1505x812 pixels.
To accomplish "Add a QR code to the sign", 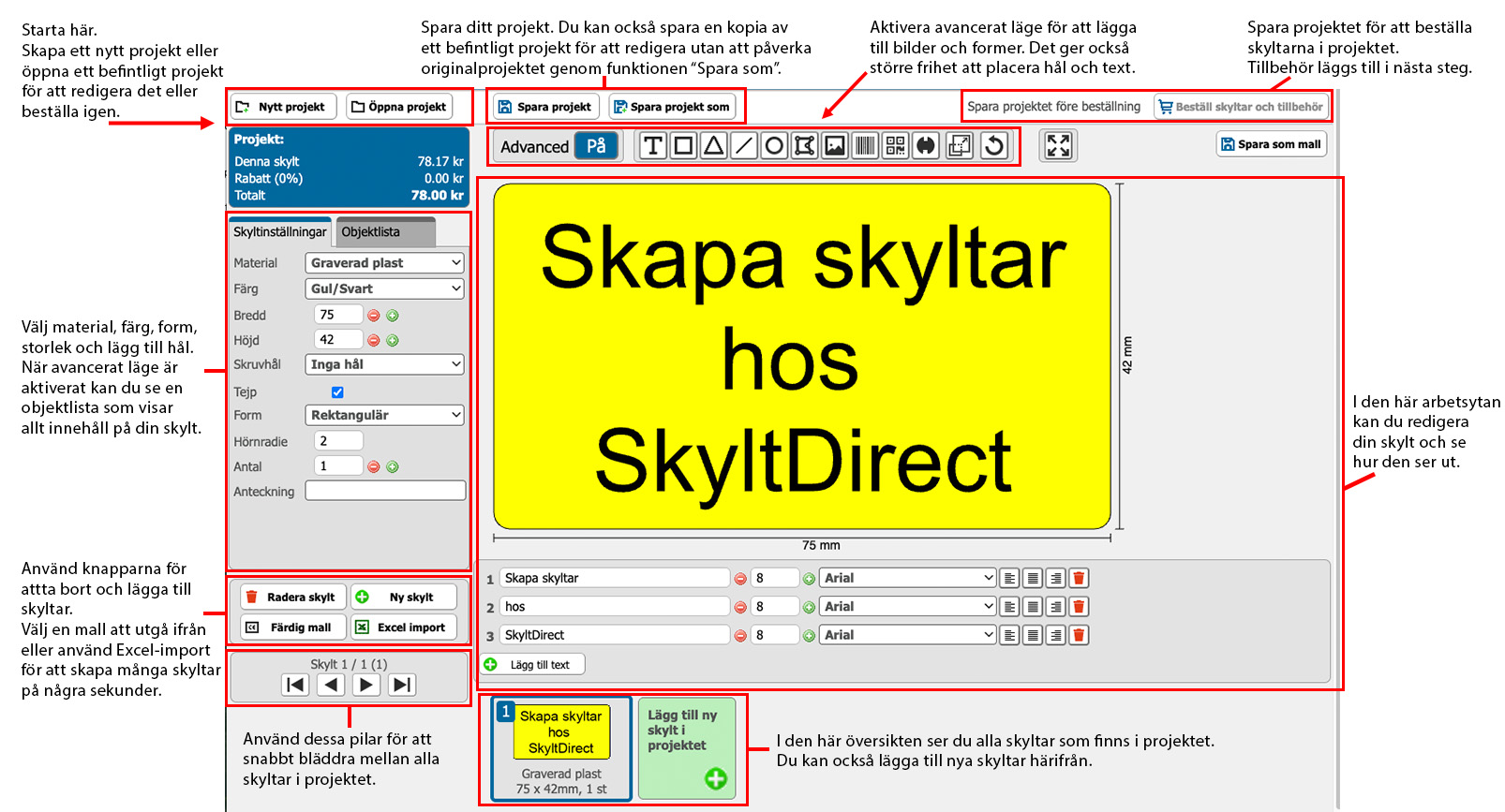I will (896, 146).
